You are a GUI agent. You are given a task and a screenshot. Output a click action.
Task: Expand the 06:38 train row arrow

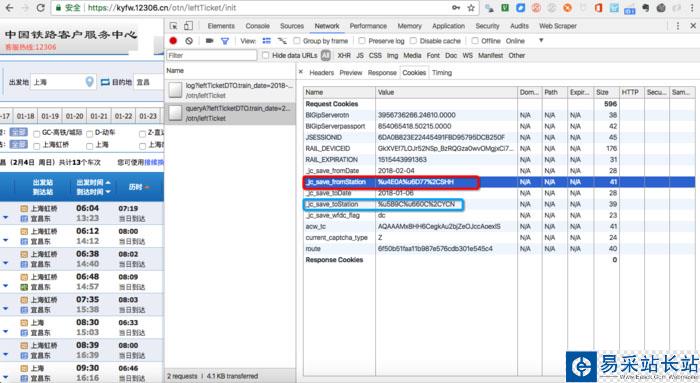[x=5, y=263]
